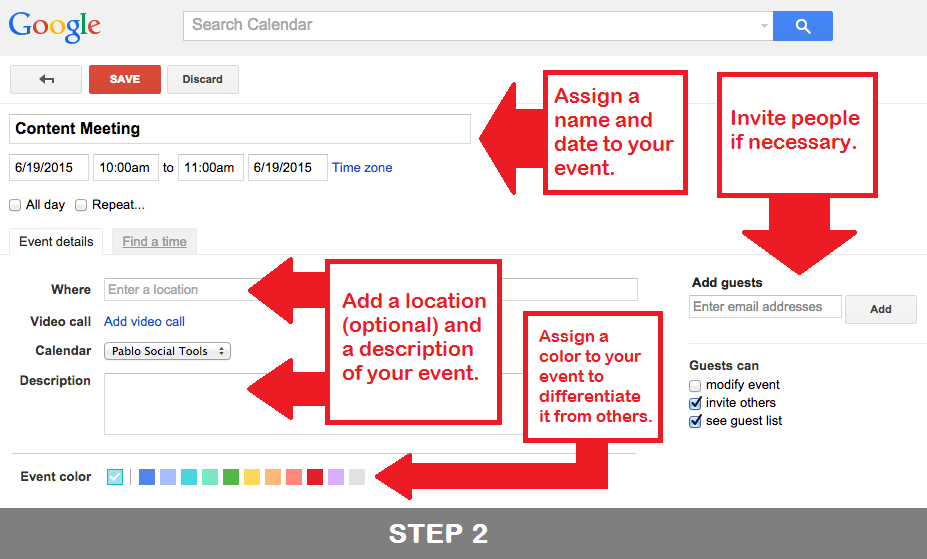Click the Discard button
The height and width of the screenshot is (559, 927).
pyautogui.click(x=202, y=79)
